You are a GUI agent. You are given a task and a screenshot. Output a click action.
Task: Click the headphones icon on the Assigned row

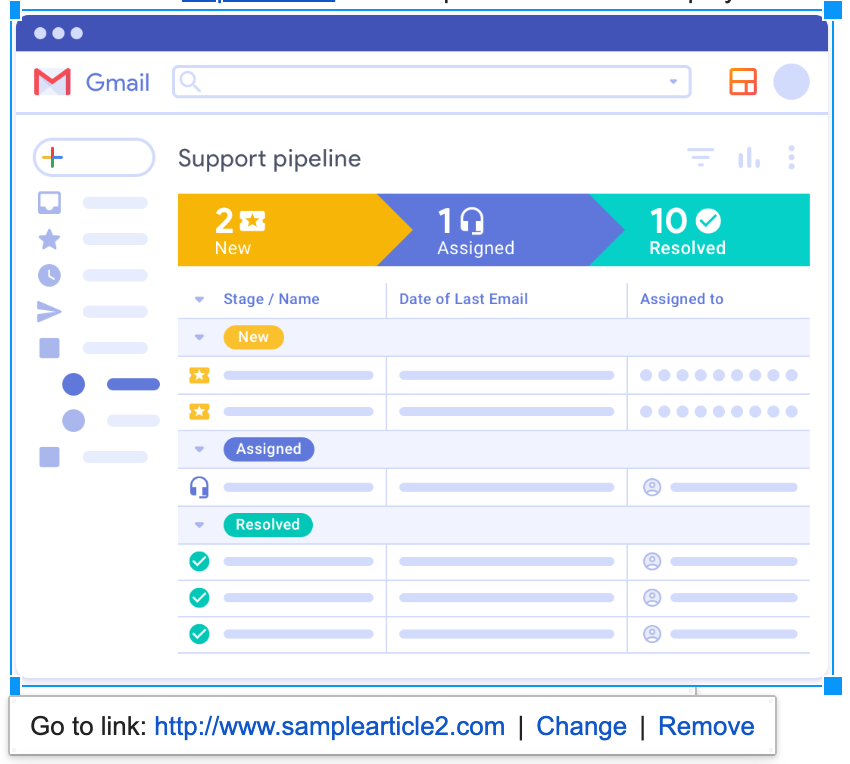[199, 487]
